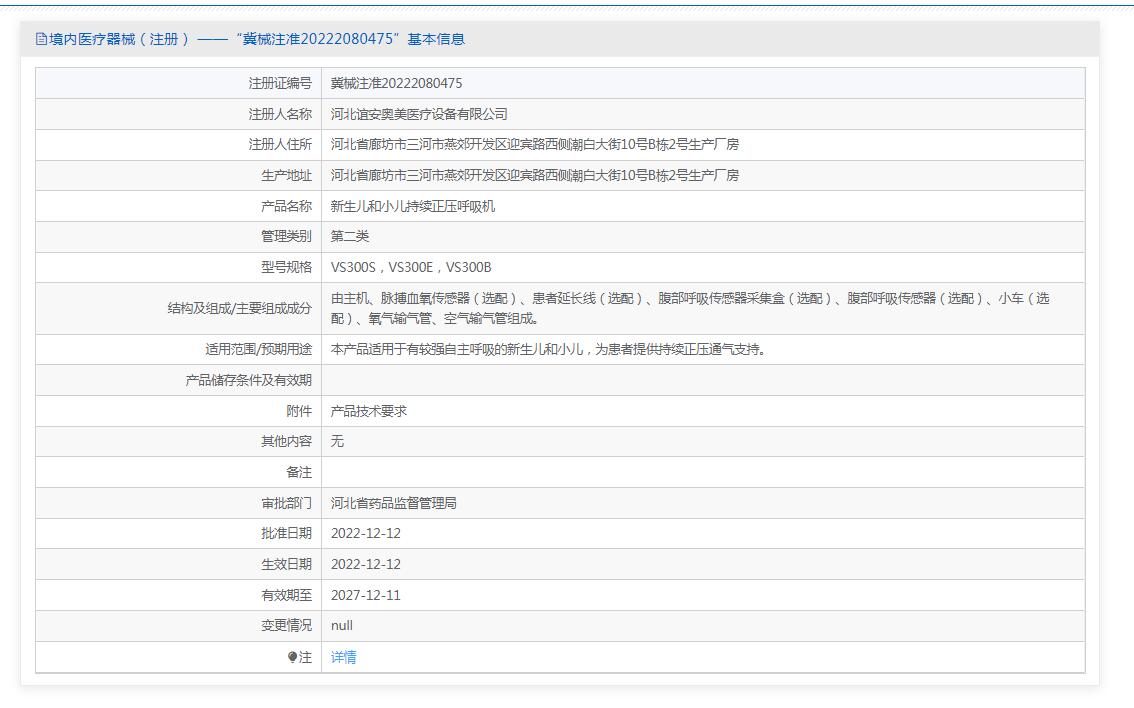The height and width of the screenshot is (708, 1134).
Task: Click the 适用范围/预期用途 label
Action: pos(258,350)
